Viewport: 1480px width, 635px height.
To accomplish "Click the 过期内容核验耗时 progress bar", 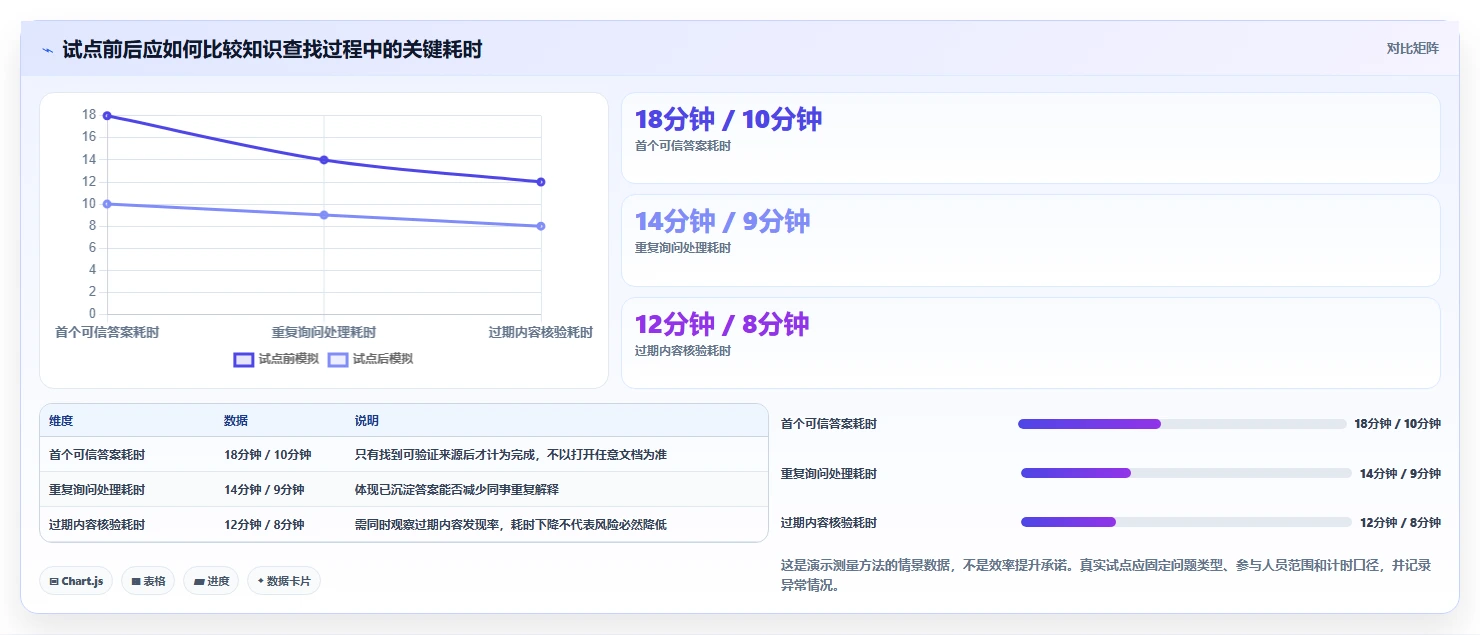I will [1186, 522].
